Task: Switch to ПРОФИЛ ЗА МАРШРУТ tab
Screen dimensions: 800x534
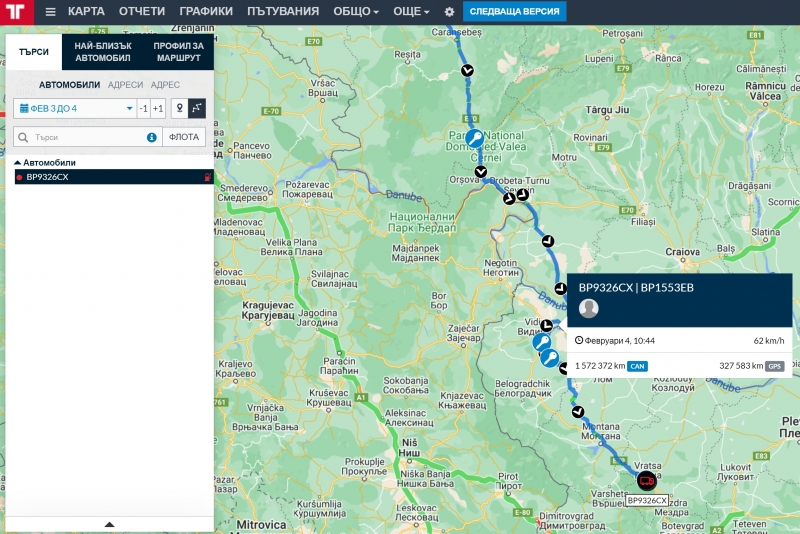Action: pos(178,52)
